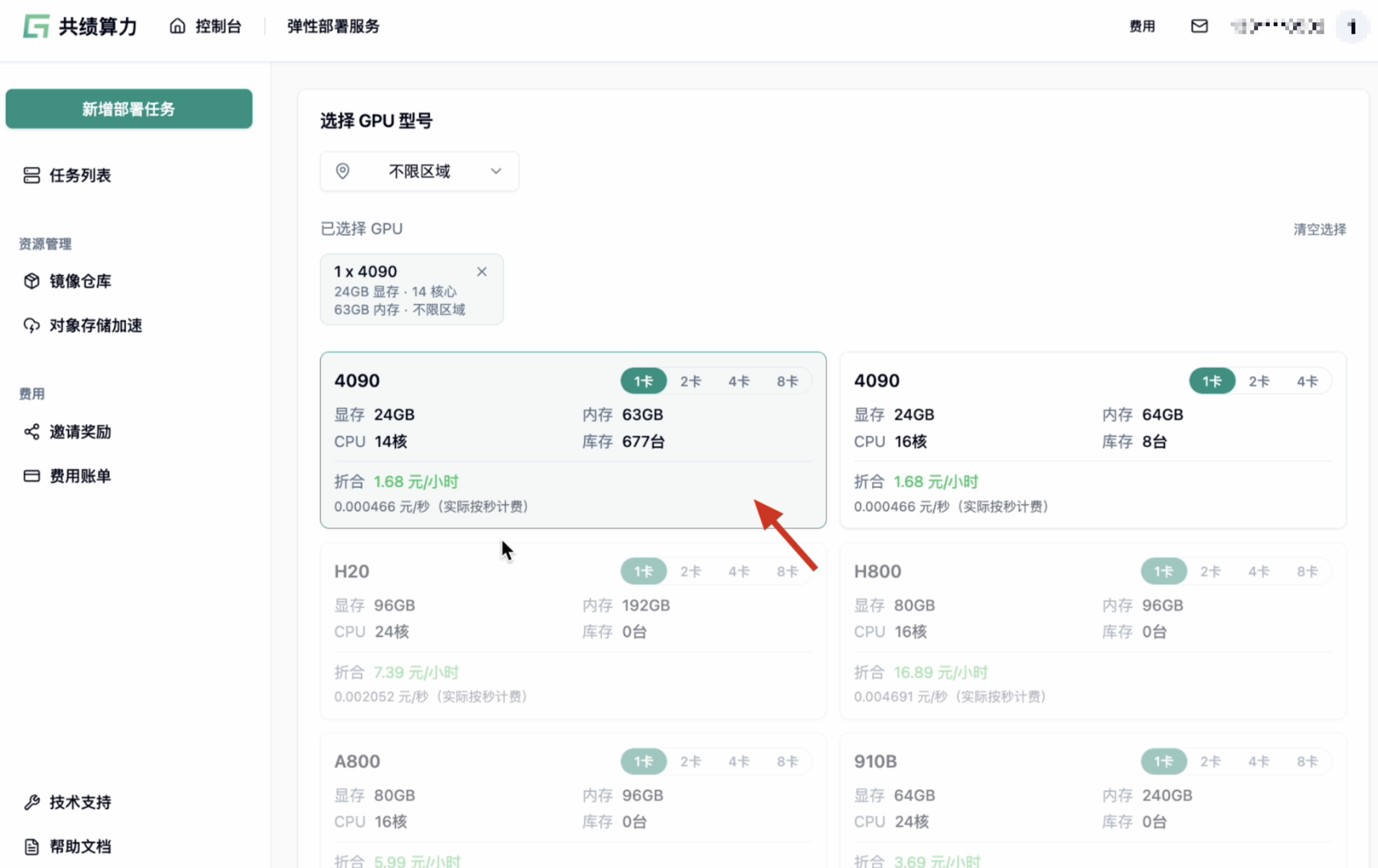The height and width of the screenshot is (868, 1378).
Task: Choose 4卡 on the 64GB 4090 card
Action: coord(1307,381)
